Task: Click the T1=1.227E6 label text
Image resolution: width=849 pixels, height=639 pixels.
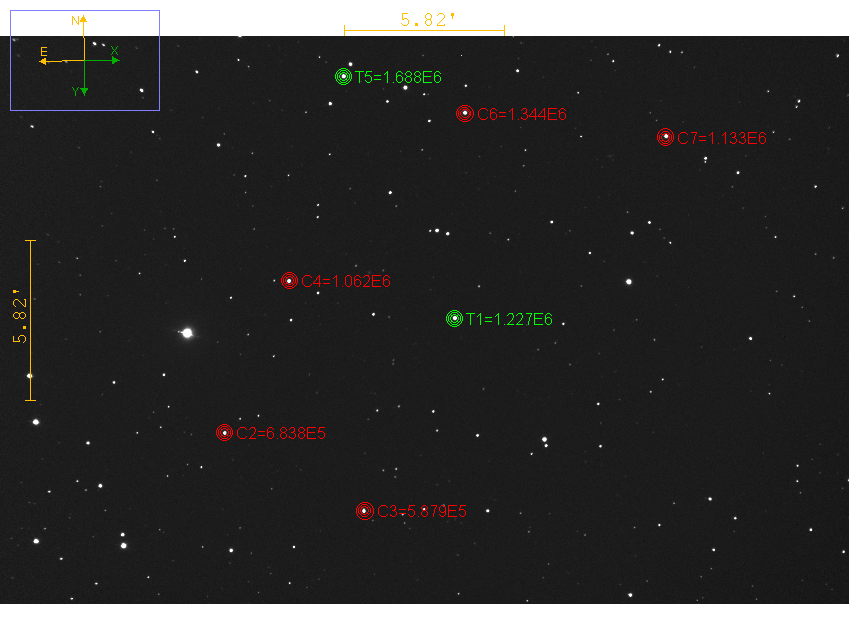Action: [509, 320]
